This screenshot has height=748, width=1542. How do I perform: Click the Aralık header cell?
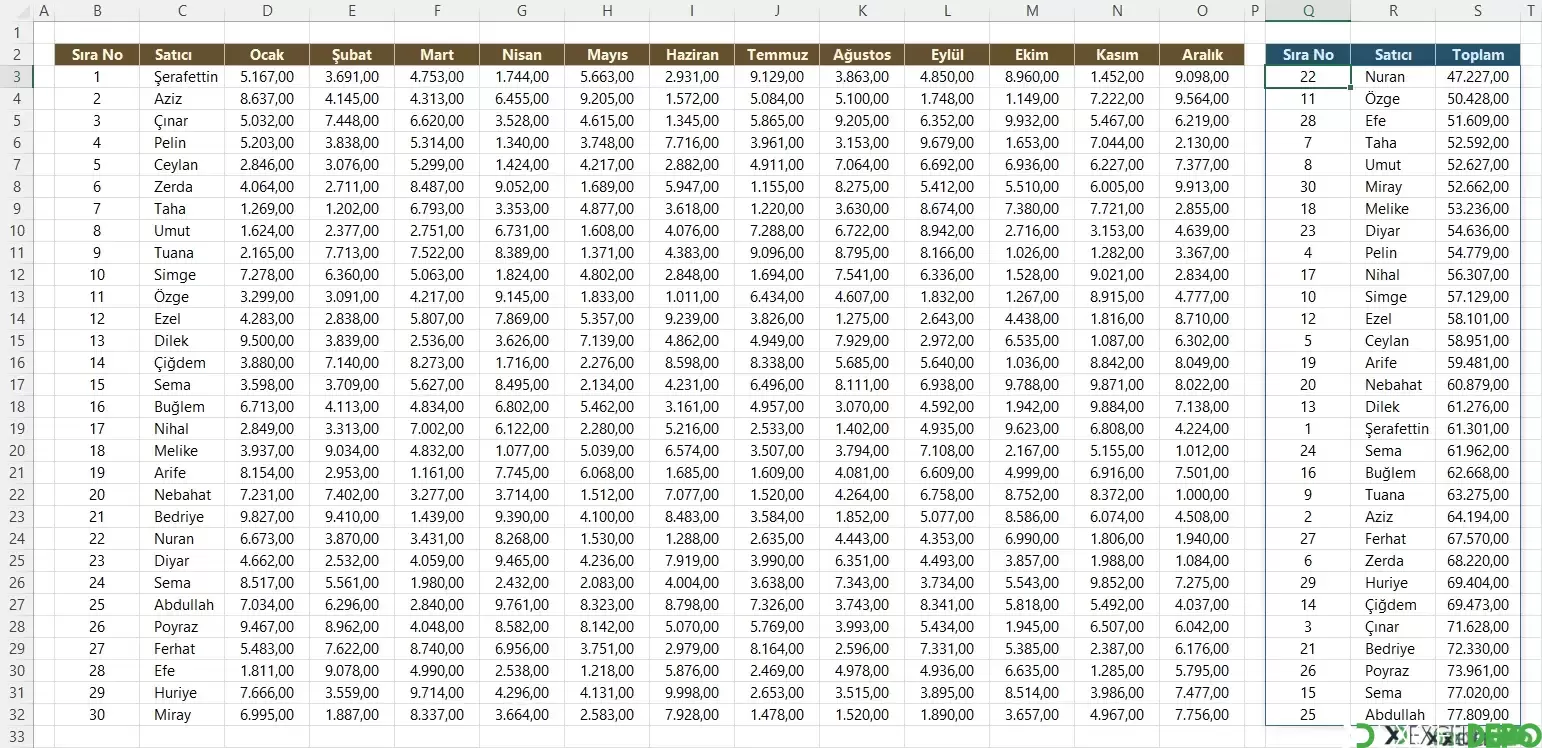point(1202,55)
